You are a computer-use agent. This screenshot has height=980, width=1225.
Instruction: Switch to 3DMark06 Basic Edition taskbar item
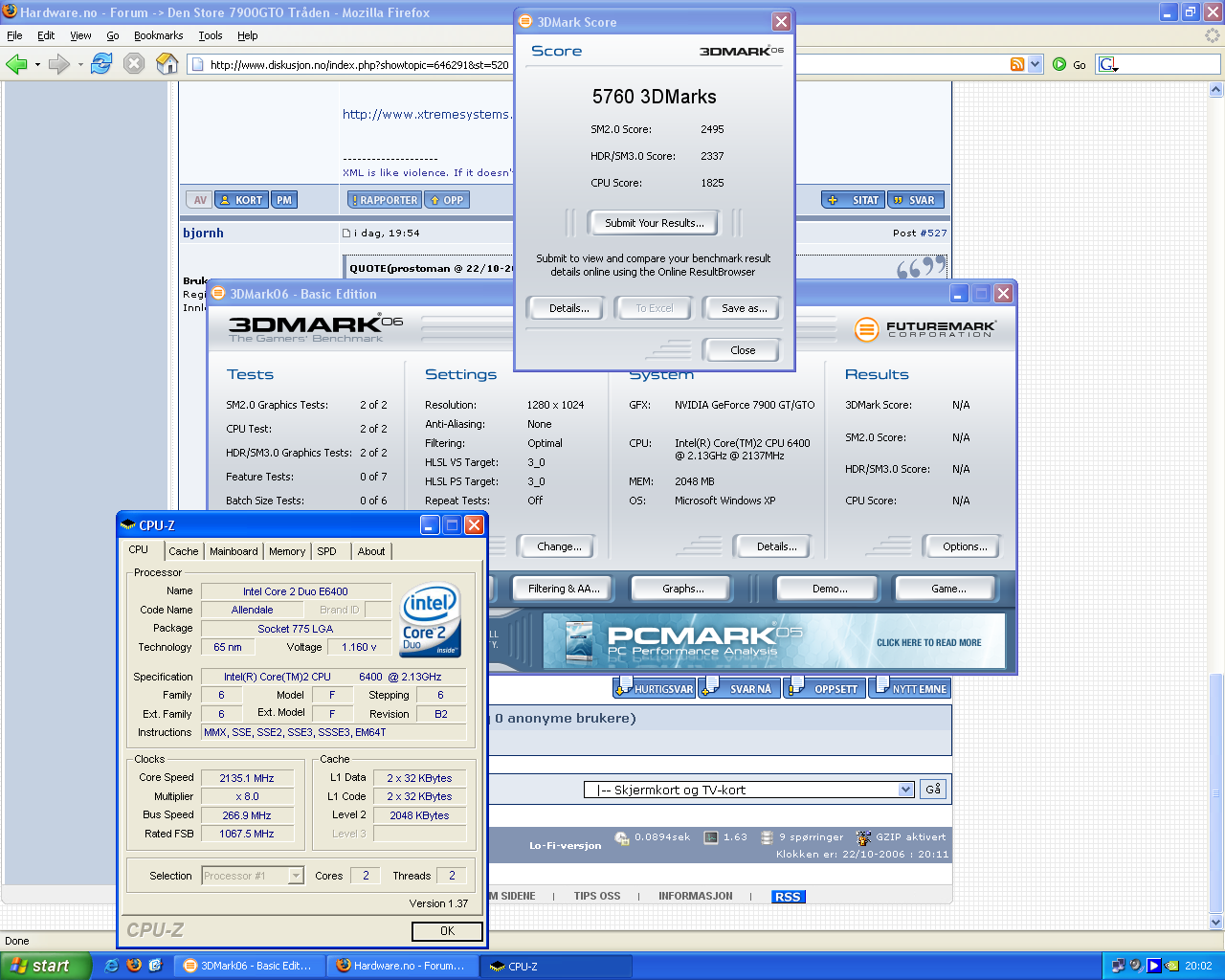(251, 966)
